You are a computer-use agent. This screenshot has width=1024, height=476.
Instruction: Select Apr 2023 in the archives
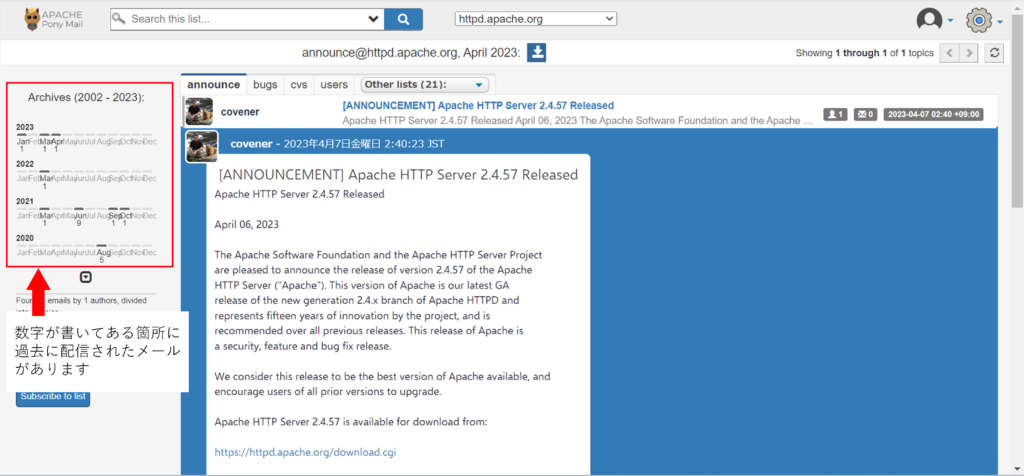(x=56, y=144)
